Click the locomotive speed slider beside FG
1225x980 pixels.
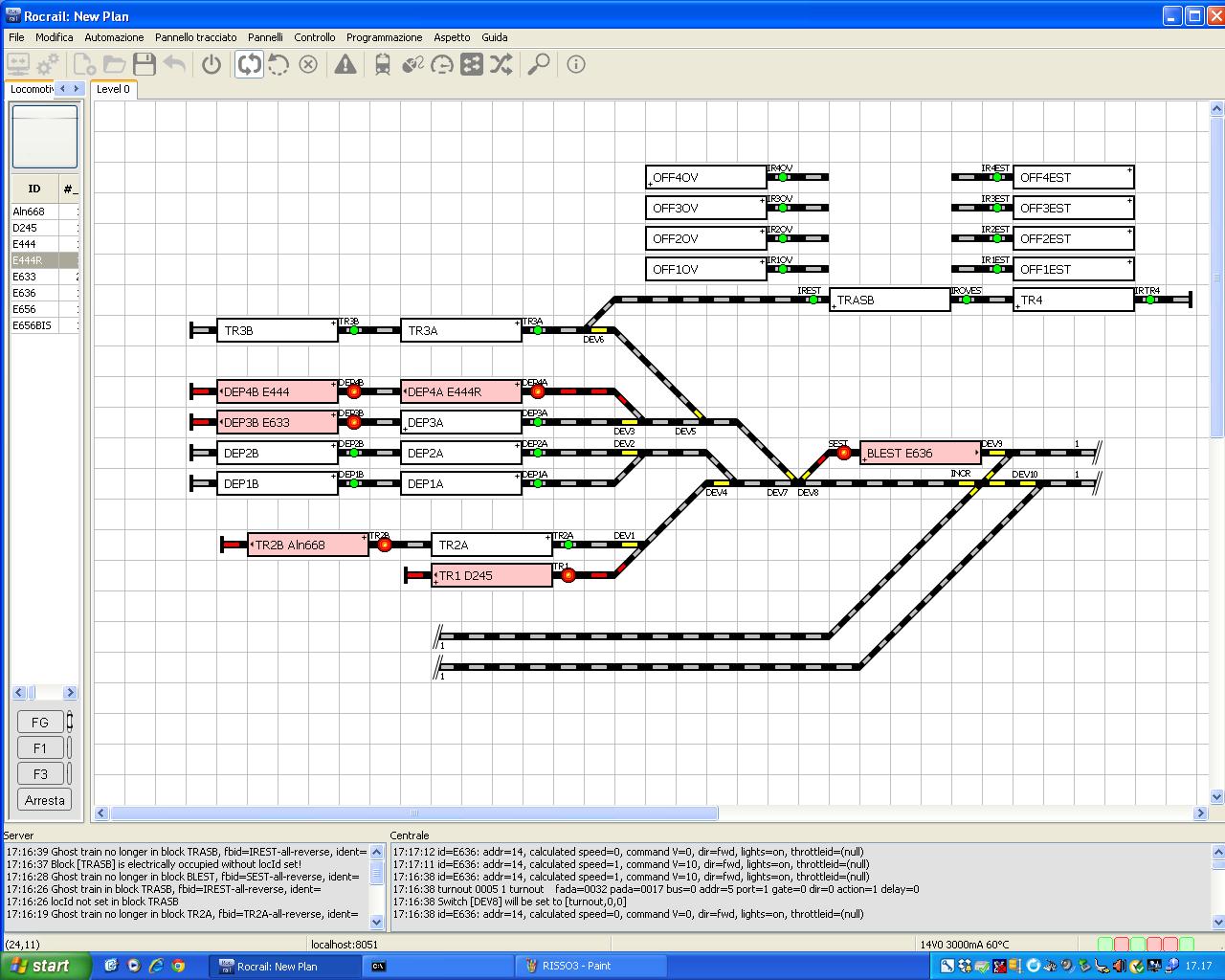(69, 723)
